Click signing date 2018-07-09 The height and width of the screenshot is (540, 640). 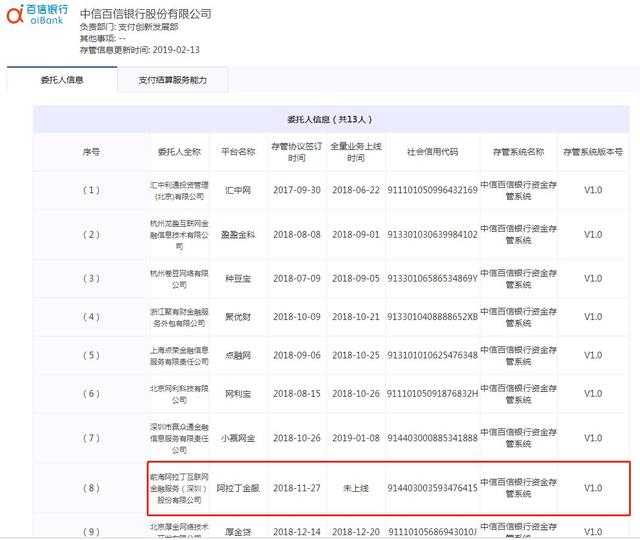pyautogui.click(x=297, y=279)
